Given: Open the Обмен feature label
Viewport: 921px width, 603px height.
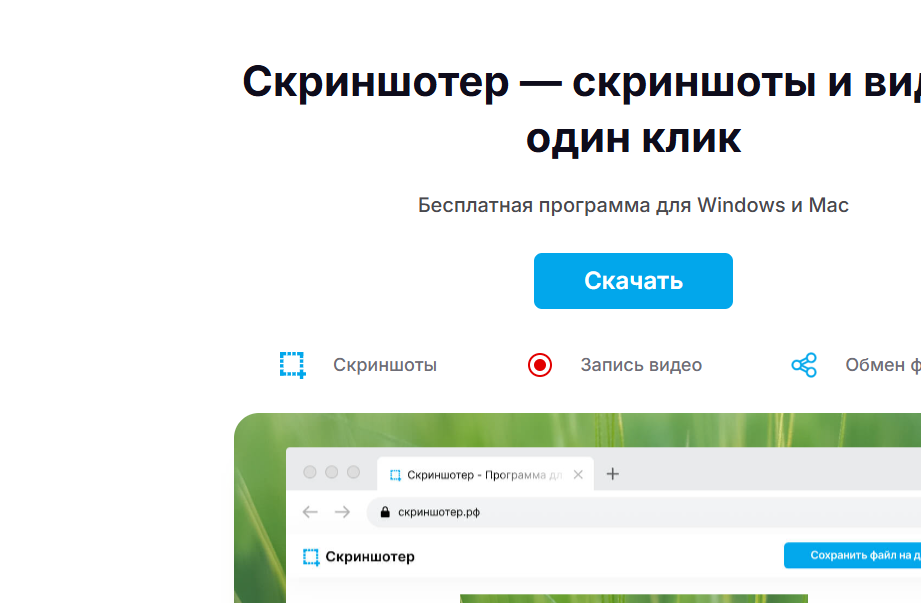Looking at the screenshot, I should (883, 365).
